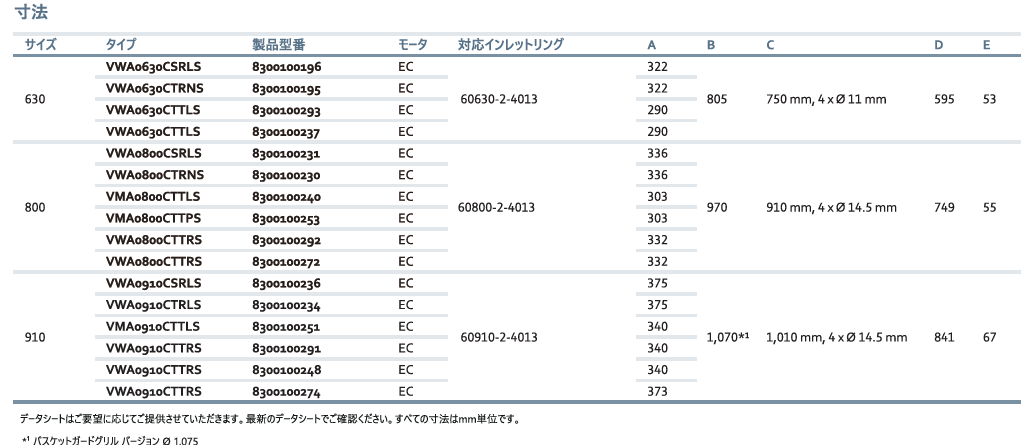Click inlet ring 60630-2-4013
Viewport: 1035px width, 445px height.
click(x=499, y=100)
